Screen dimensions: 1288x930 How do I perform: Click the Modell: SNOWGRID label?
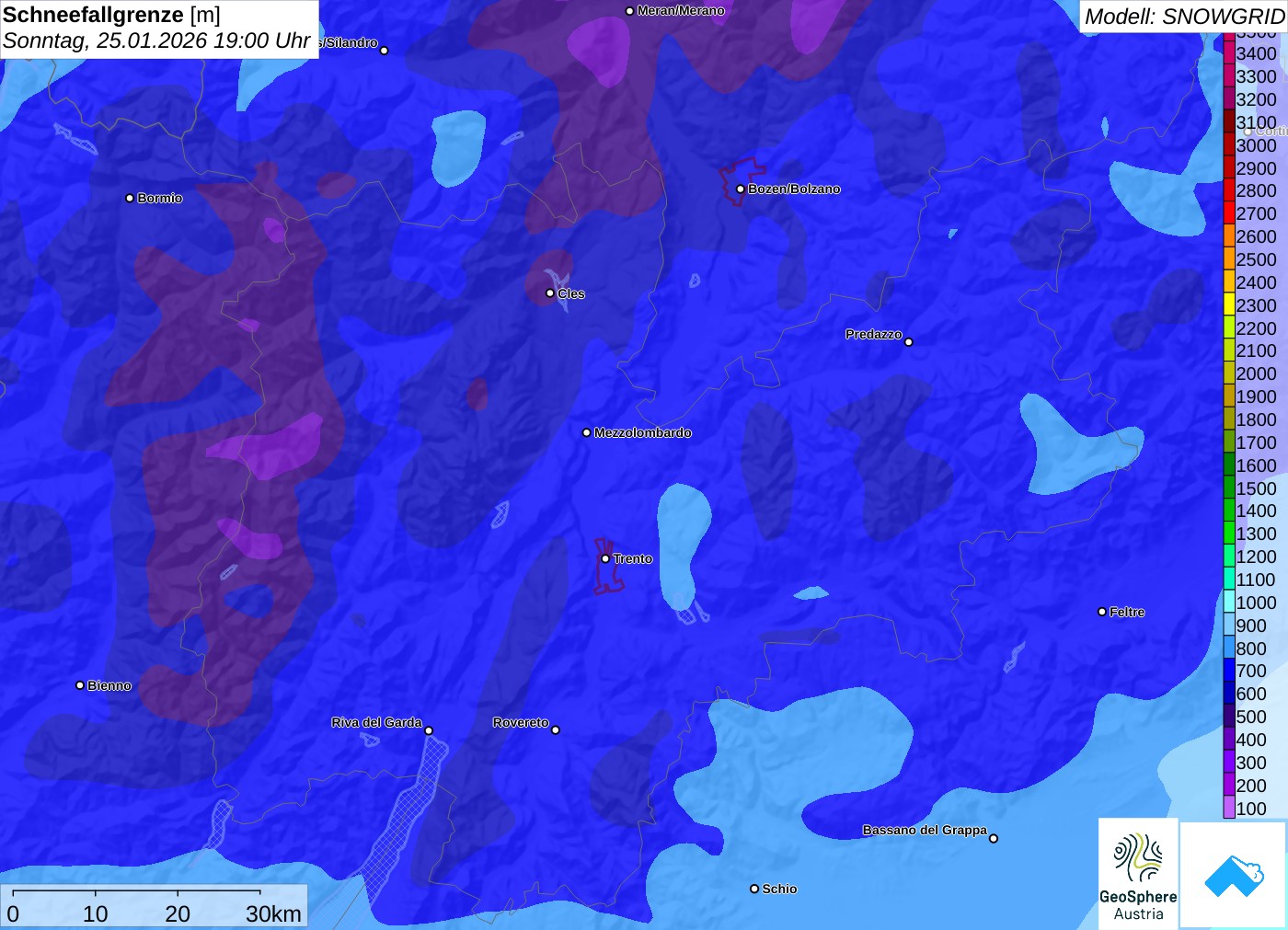[x=1185, y=17]
